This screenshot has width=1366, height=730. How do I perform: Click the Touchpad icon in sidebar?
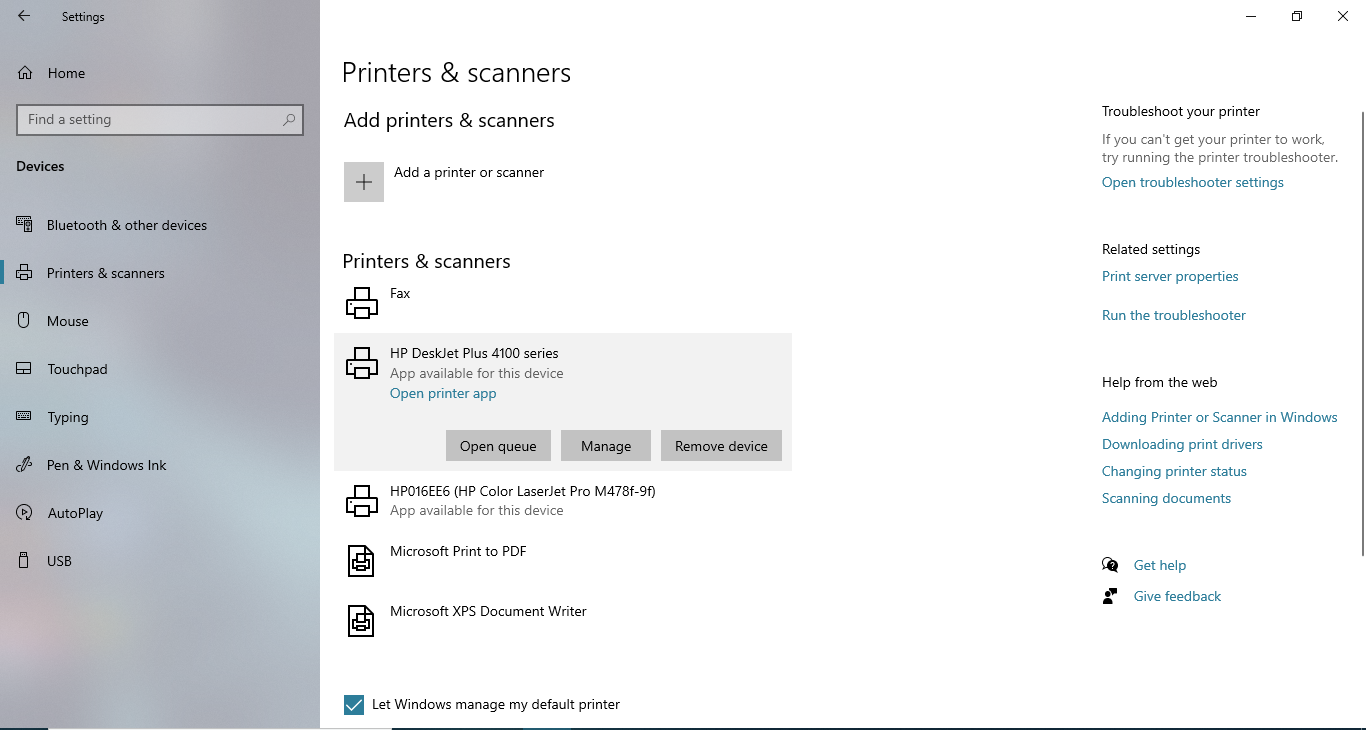[x=25, y=369]
